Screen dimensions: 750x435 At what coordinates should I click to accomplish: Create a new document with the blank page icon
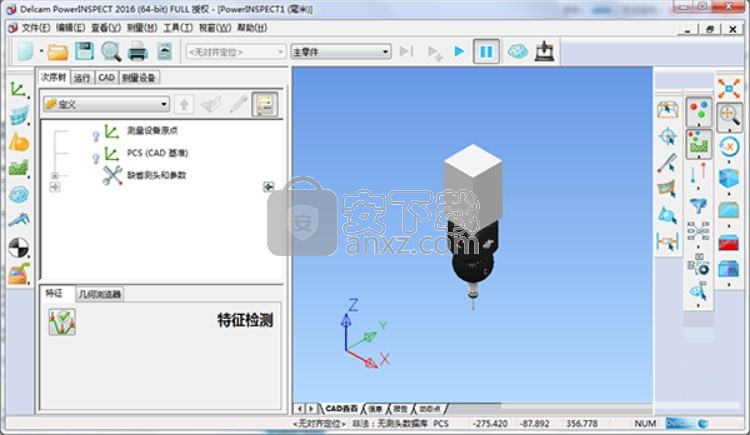[25, 51]
